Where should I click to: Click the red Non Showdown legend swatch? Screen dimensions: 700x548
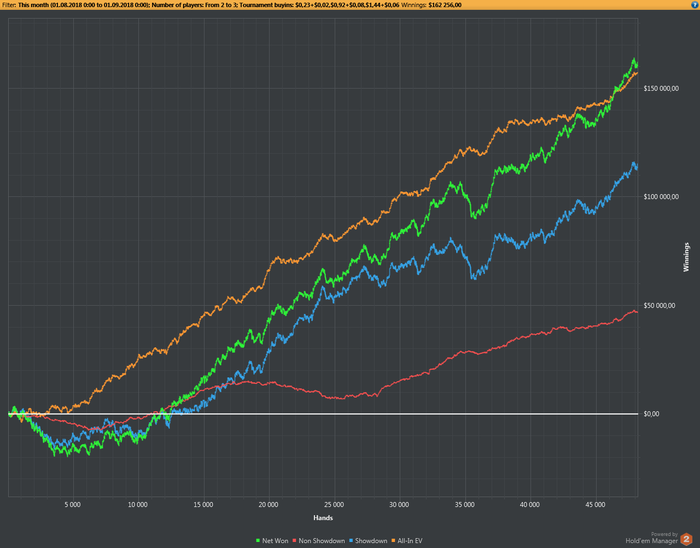(x=294, y=541)
